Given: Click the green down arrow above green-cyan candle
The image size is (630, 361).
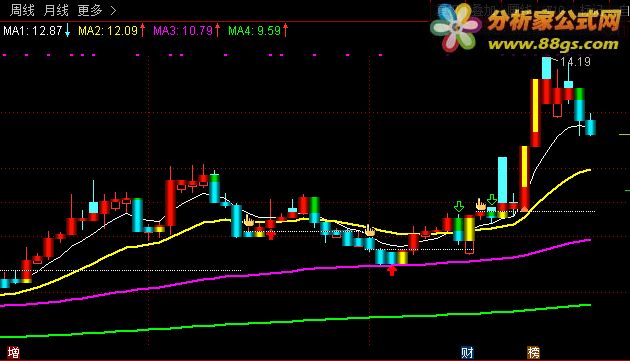Looking at the screenshot, I should coord(459,207).
